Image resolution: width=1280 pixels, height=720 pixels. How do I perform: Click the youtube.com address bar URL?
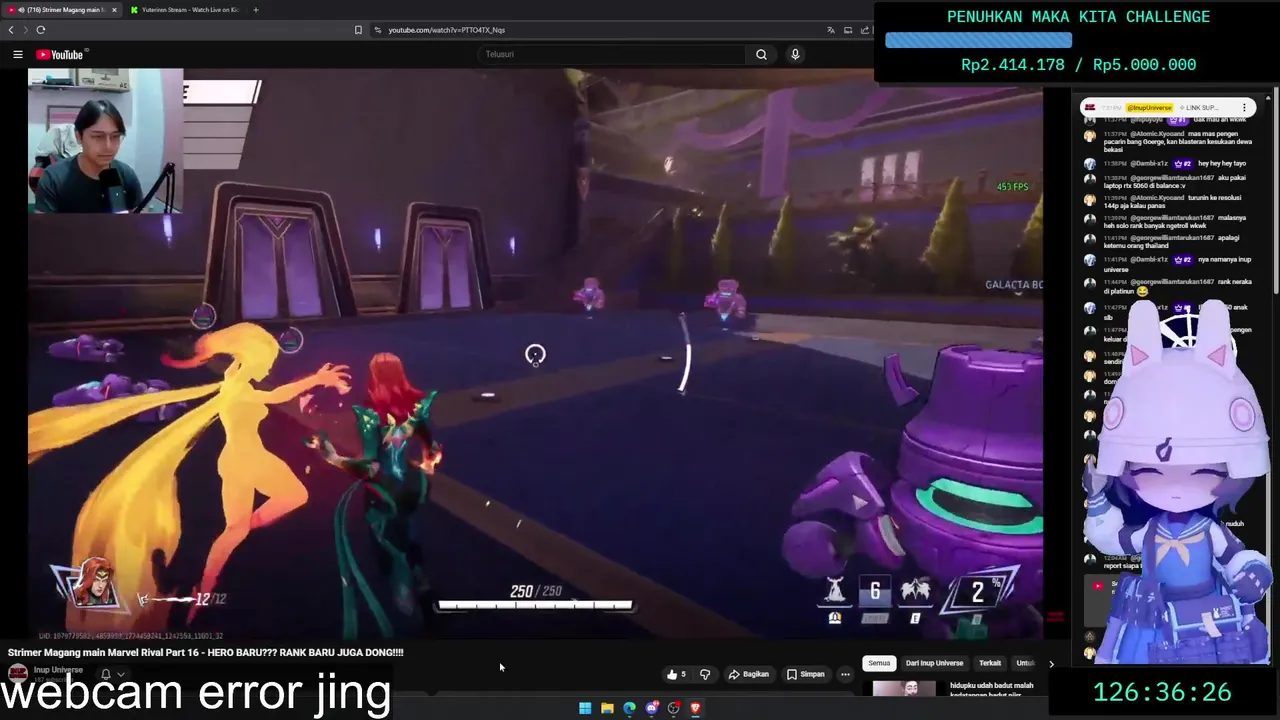click(446, 30)
